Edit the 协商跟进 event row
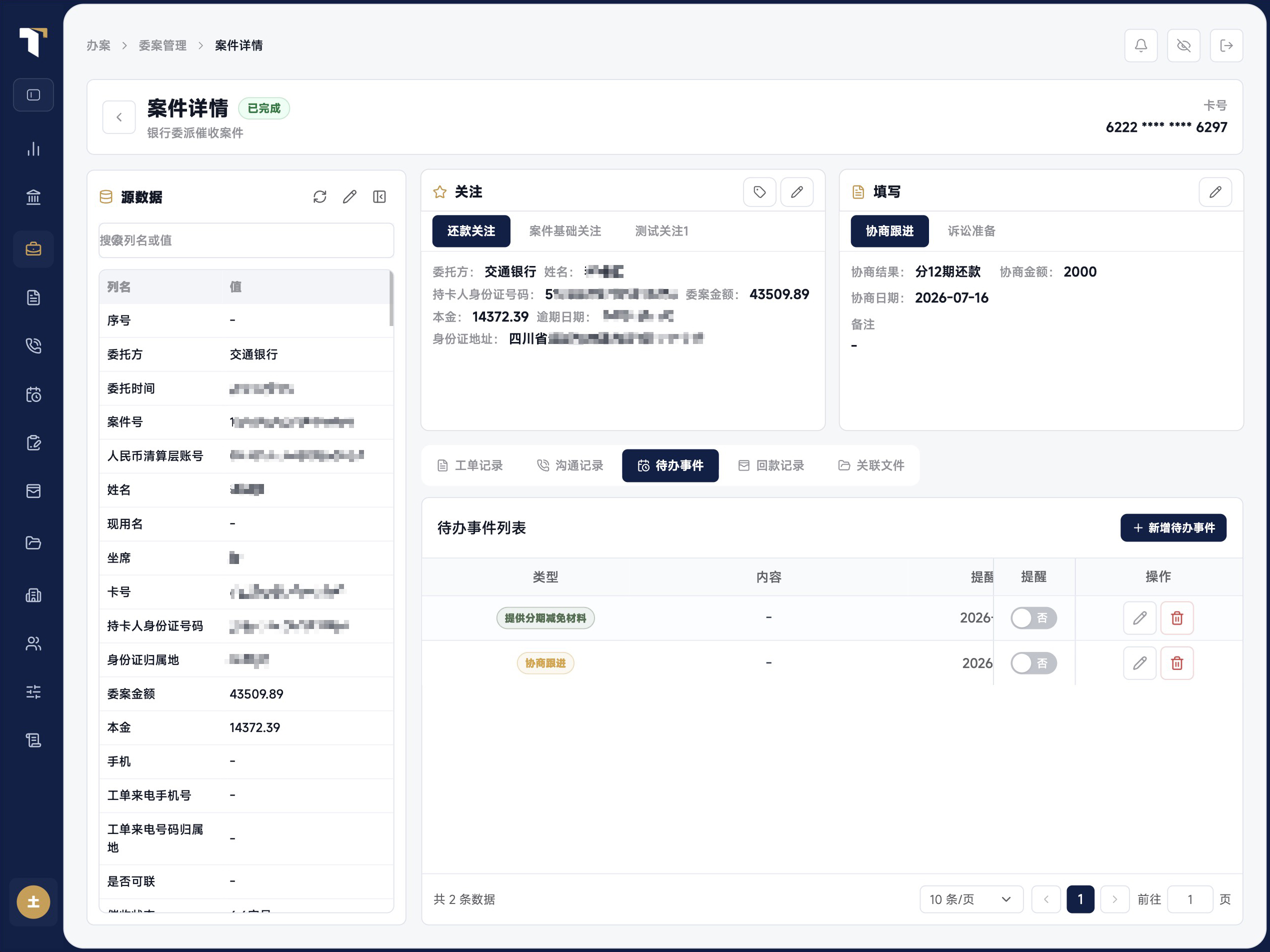This screenshot has width=1270, height=952. point(1139,663)
